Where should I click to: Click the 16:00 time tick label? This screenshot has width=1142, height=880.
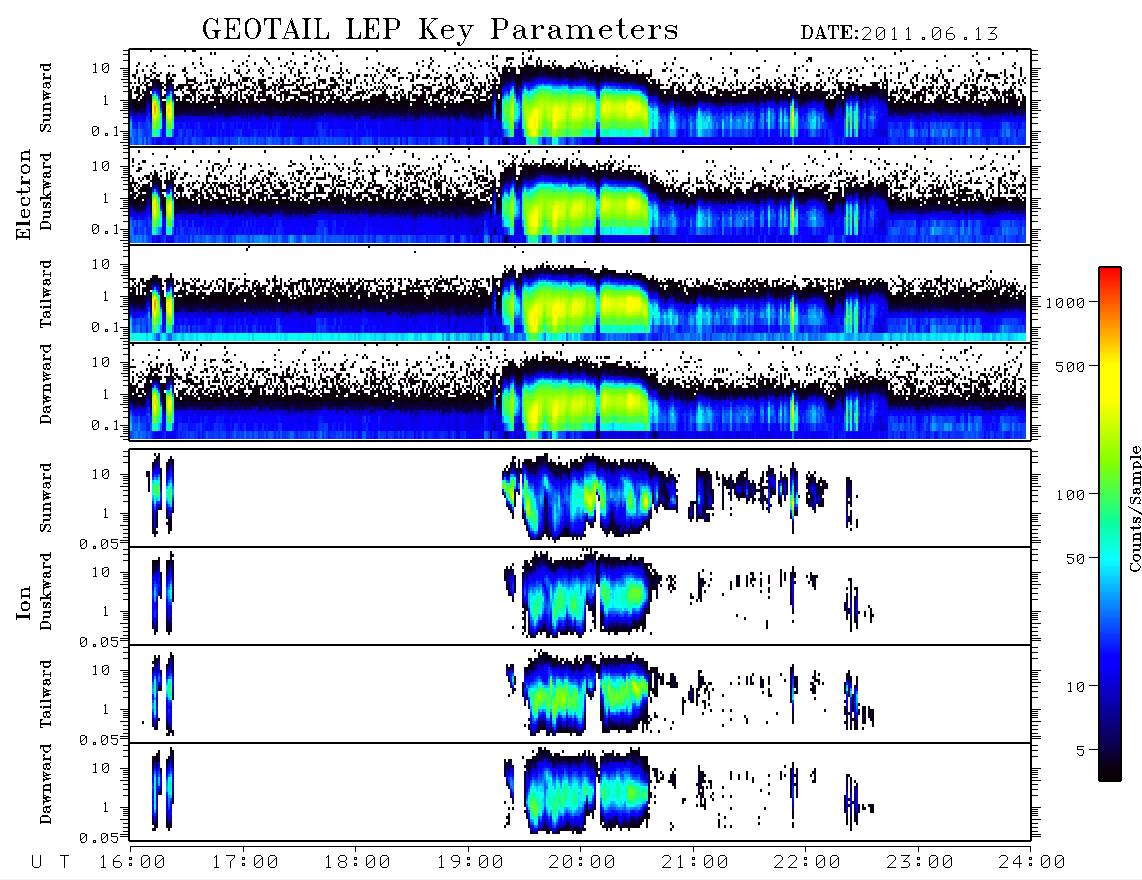pyautogui.click(x=133, y=863)
